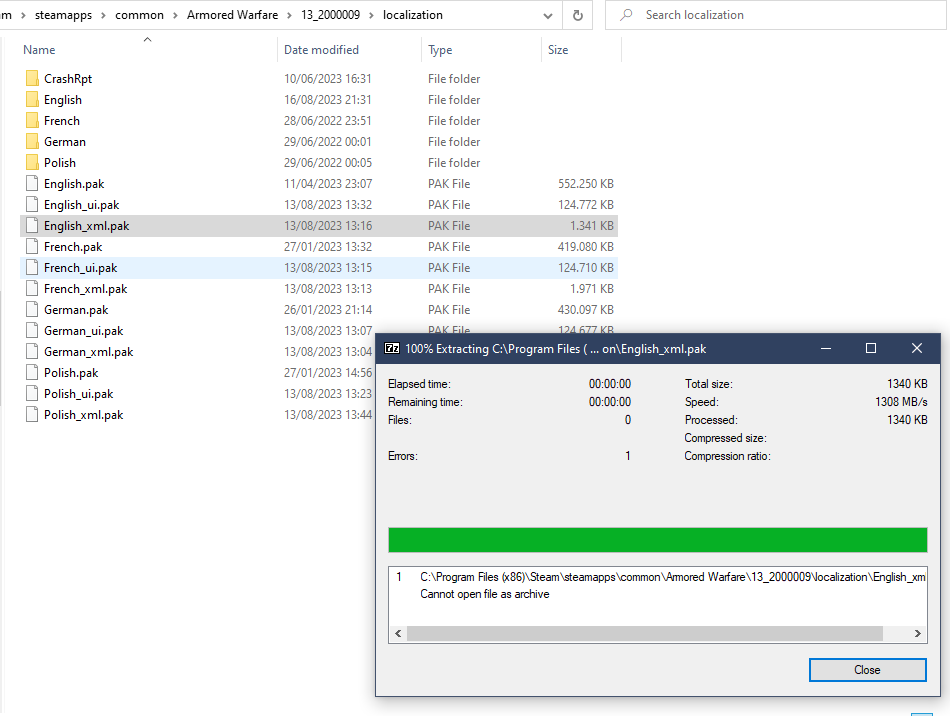Select the English folder icon
The height and width of the screenshot is (716, 950).
pyautogui.click(x=32, y=100)
